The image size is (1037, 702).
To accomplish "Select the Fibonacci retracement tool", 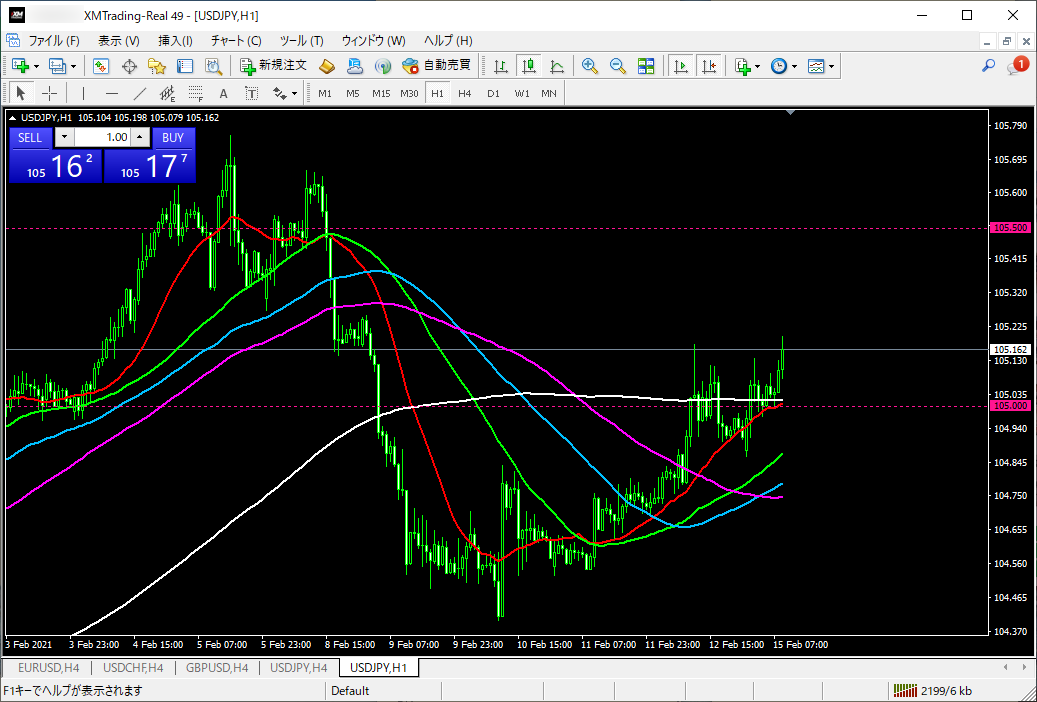I will click(x=195, y=93).
